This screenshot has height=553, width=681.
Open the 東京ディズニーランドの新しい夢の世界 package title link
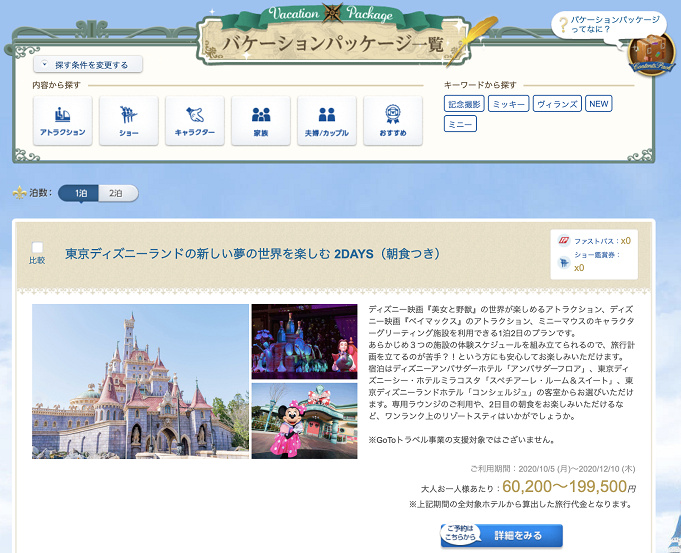coord(252,254)
